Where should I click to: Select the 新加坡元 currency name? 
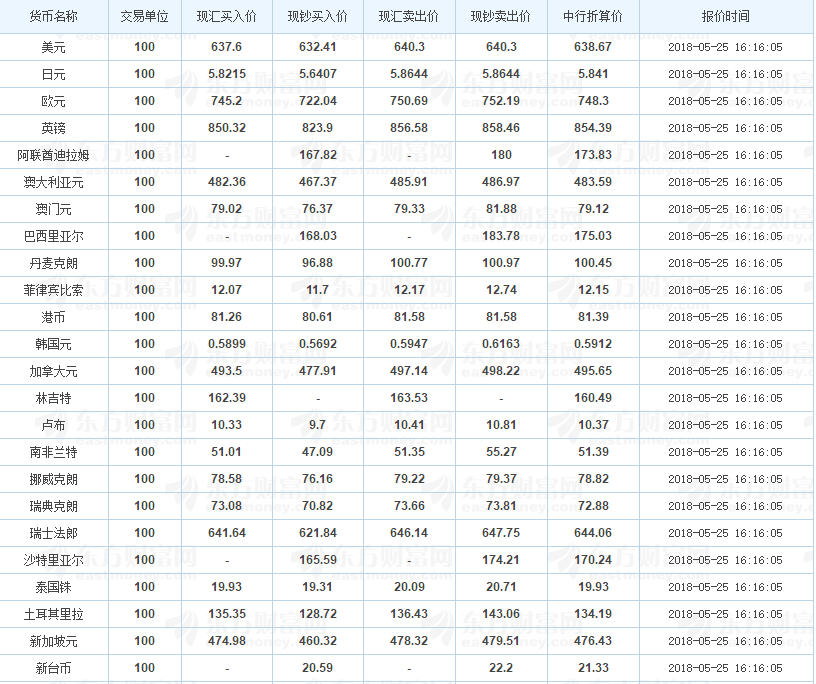(x=54, y=641)
